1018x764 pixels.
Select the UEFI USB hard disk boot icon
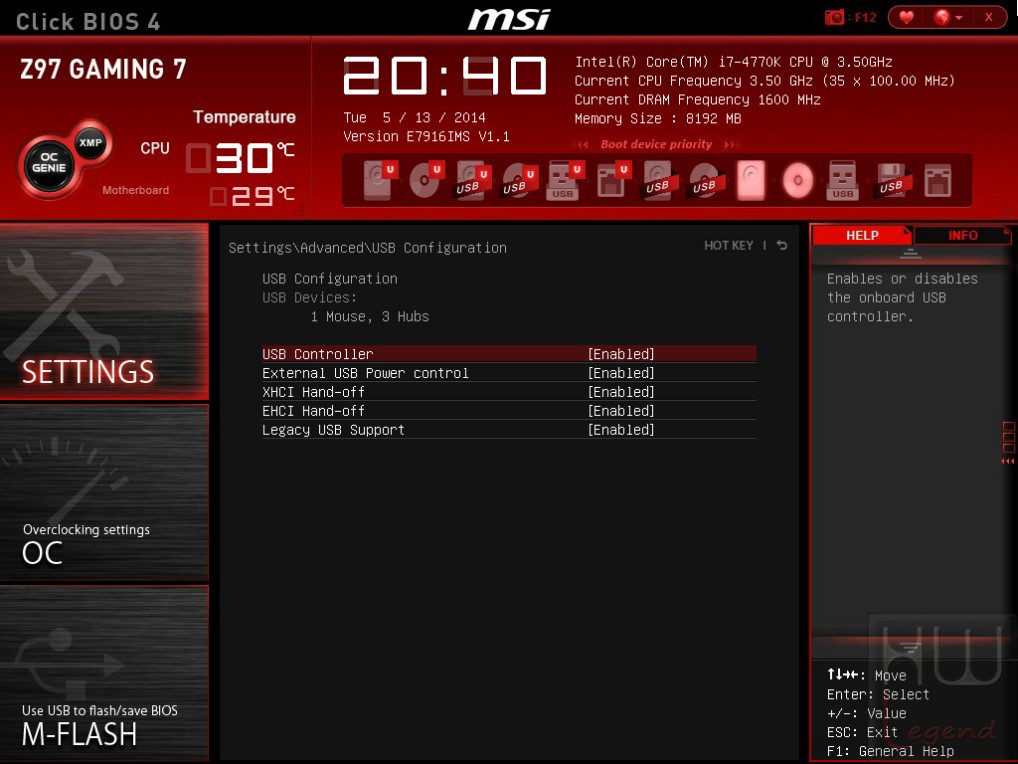[472, 180]
